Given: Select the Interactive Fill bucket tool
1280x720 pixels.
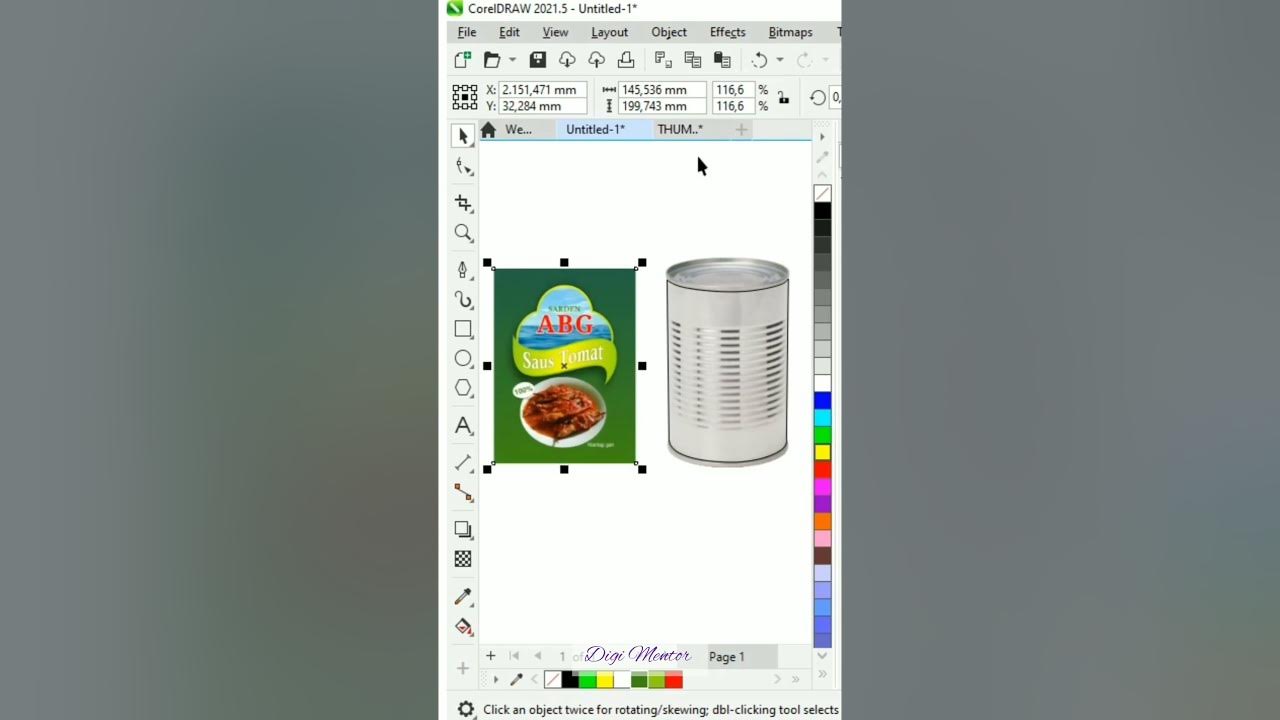Looking at the screenshot, I should pyautogui.click(x=463, y=627).
